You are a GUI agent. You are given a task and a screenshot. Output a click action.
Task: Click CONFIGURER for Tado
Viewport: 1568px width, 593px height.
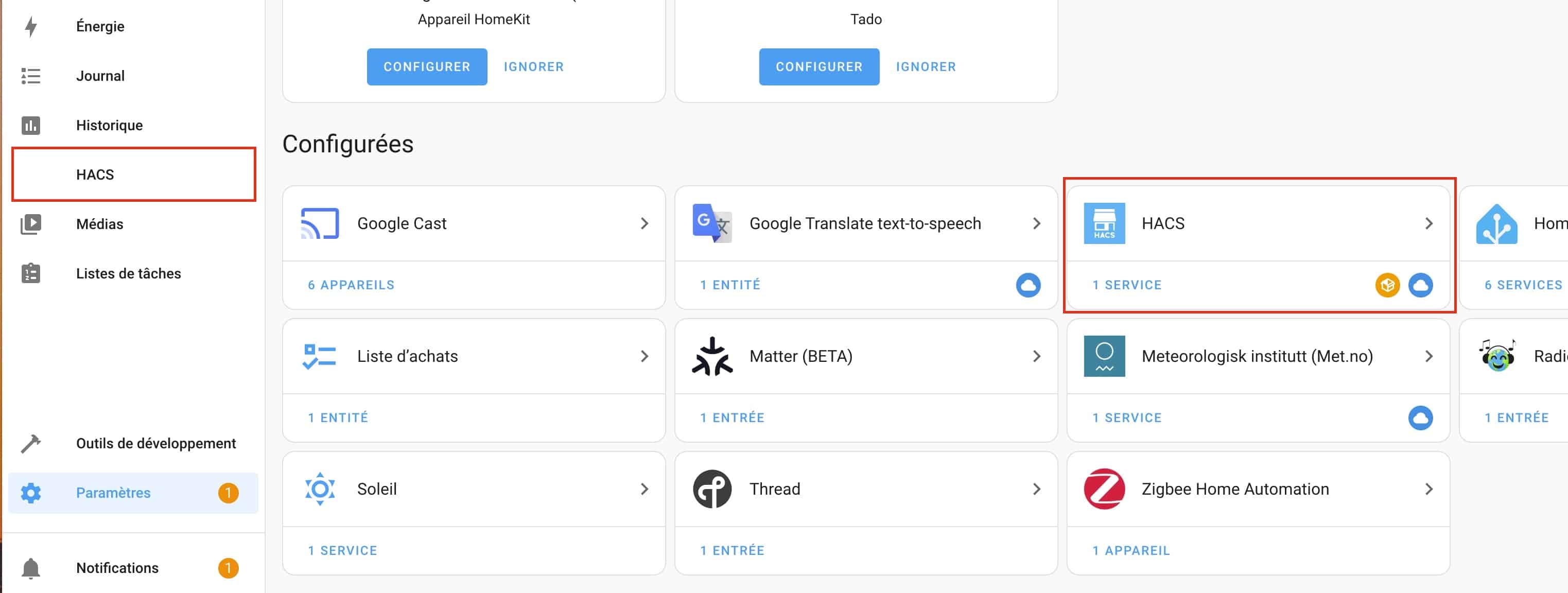pyautogui.click(x=818, y=67)
